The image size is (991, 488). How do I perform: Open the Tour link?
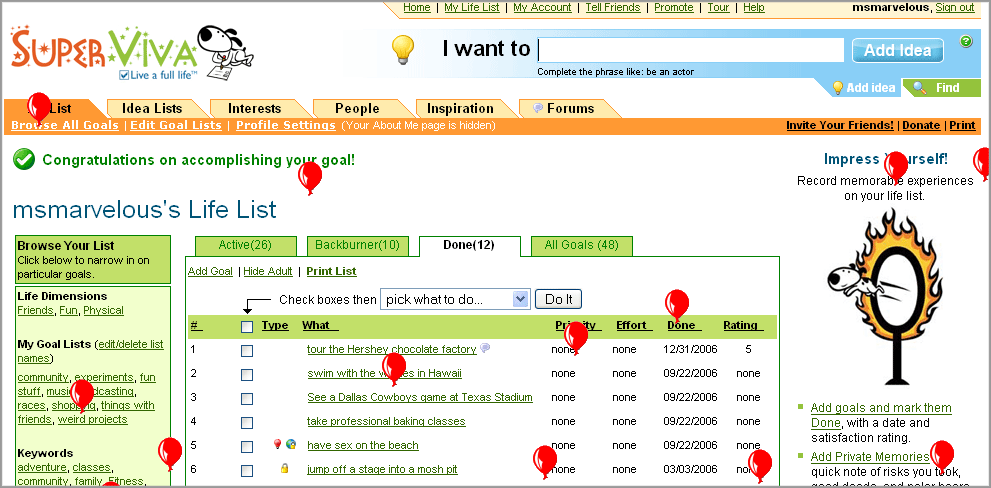(718, 8)
